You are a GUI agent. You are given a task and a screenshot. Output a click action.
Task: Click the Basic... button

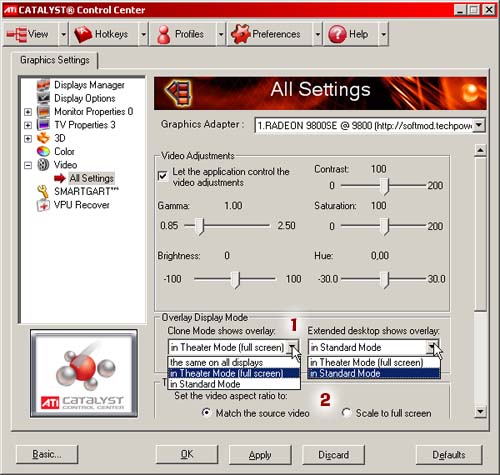point(47,454)
